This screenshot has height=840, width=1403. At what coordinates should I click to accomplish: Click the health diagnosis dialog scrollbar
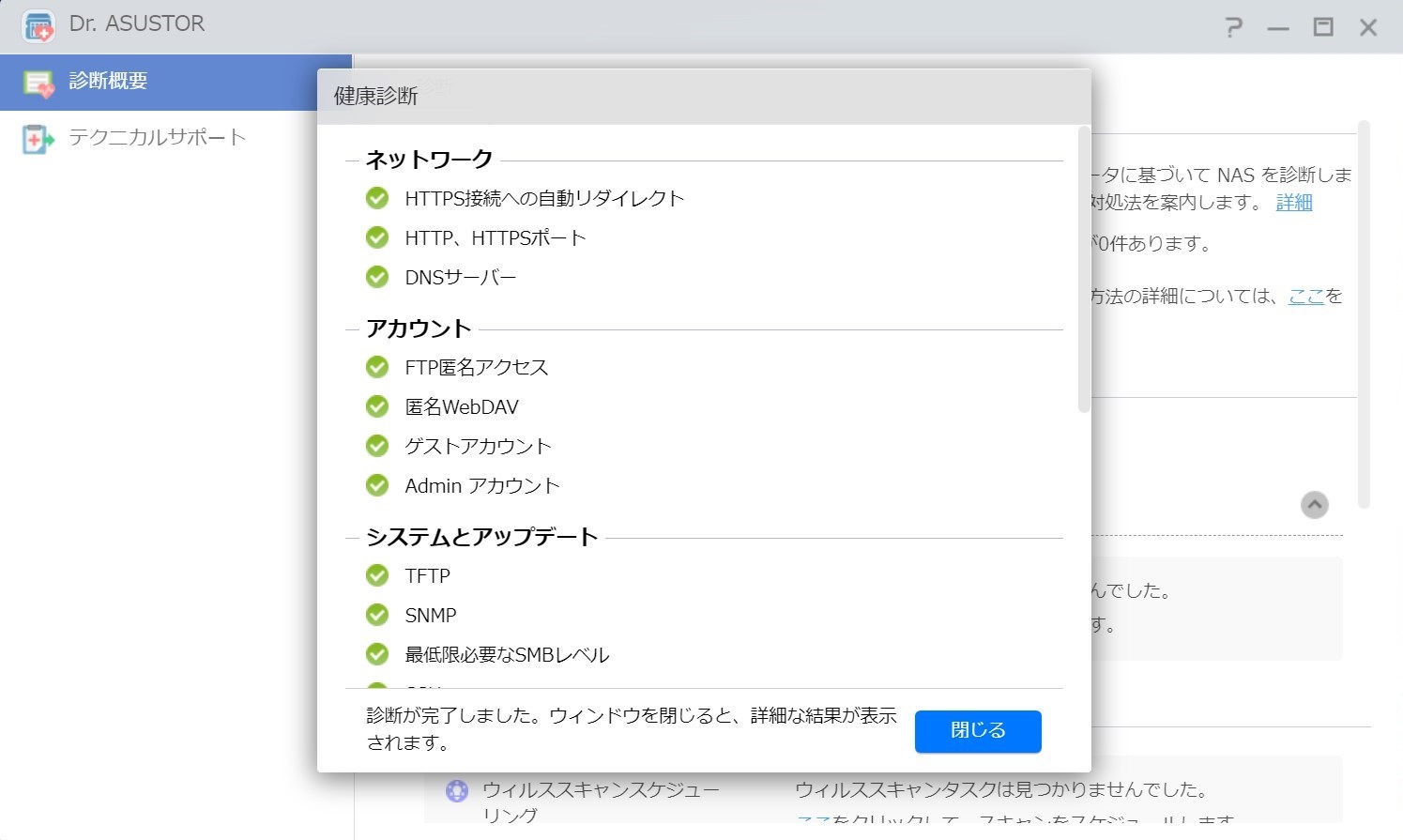tap(1083, 270)
